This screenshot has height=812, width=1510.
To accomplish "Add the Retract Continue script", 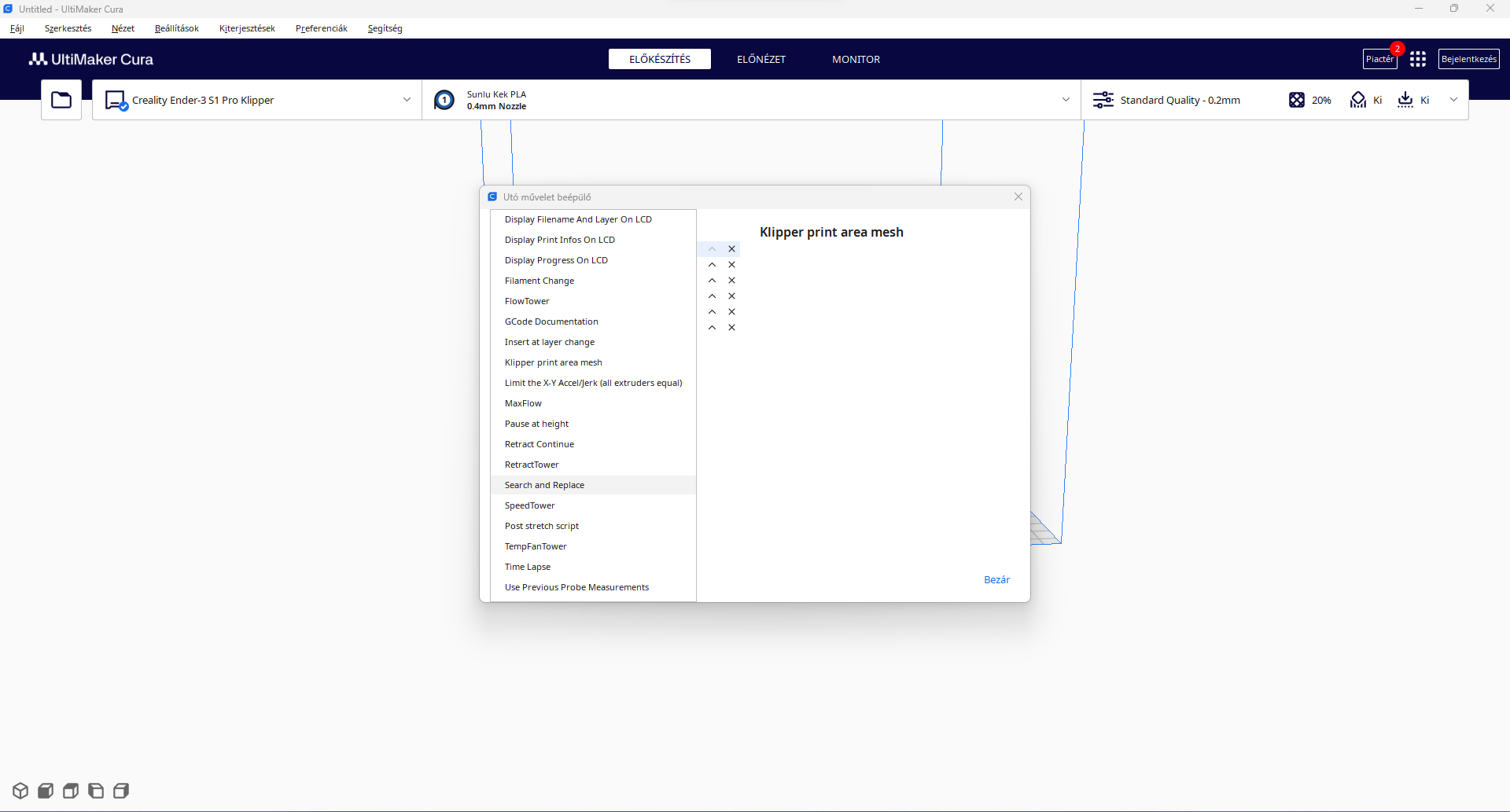I will click(x=593, y=444).
